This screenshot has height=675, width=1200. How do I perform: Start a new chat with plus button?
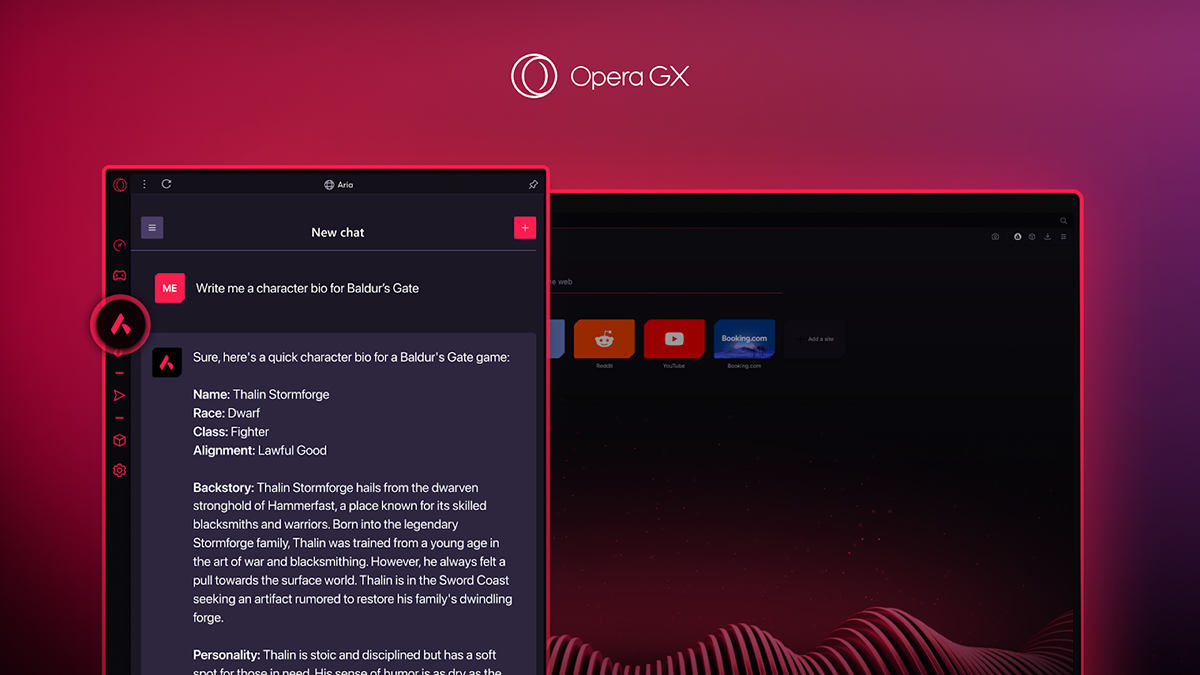tap(524, 227)
